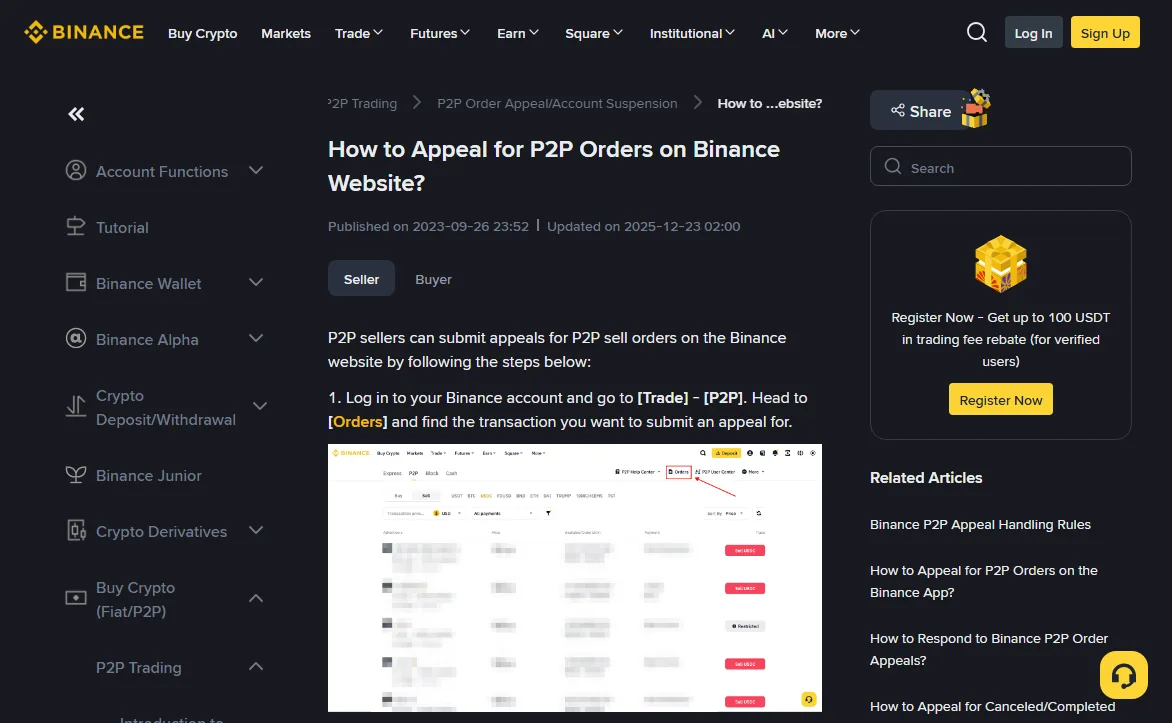The height and width of the screenshot is (723, 1172).
Task: Click 'How to ...ebsite?' current breadcrumb
Action: tap(769, 103)
